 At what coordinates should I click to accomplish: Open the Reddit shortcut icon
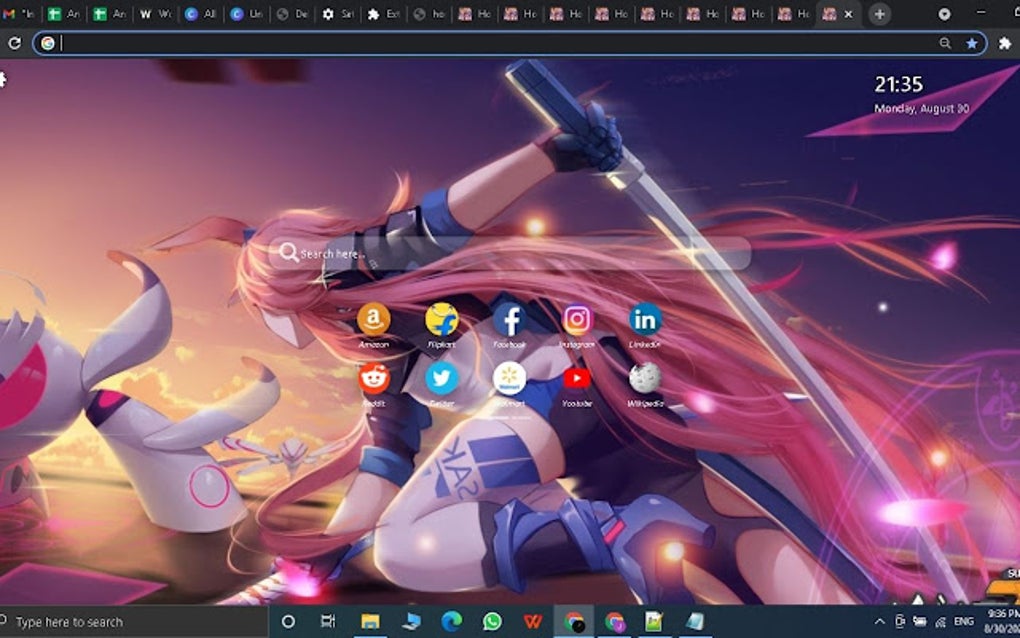[373, 378]
